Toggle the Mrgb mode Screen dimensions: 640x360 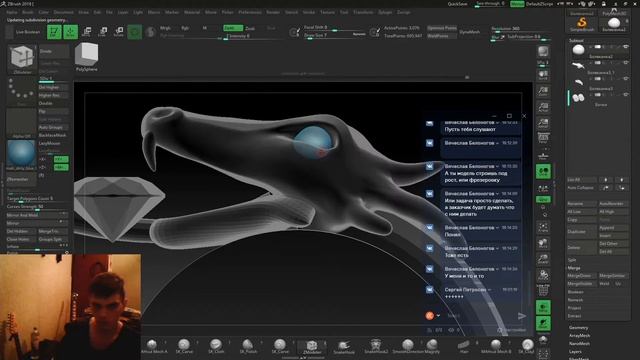[x=165, y=28]
